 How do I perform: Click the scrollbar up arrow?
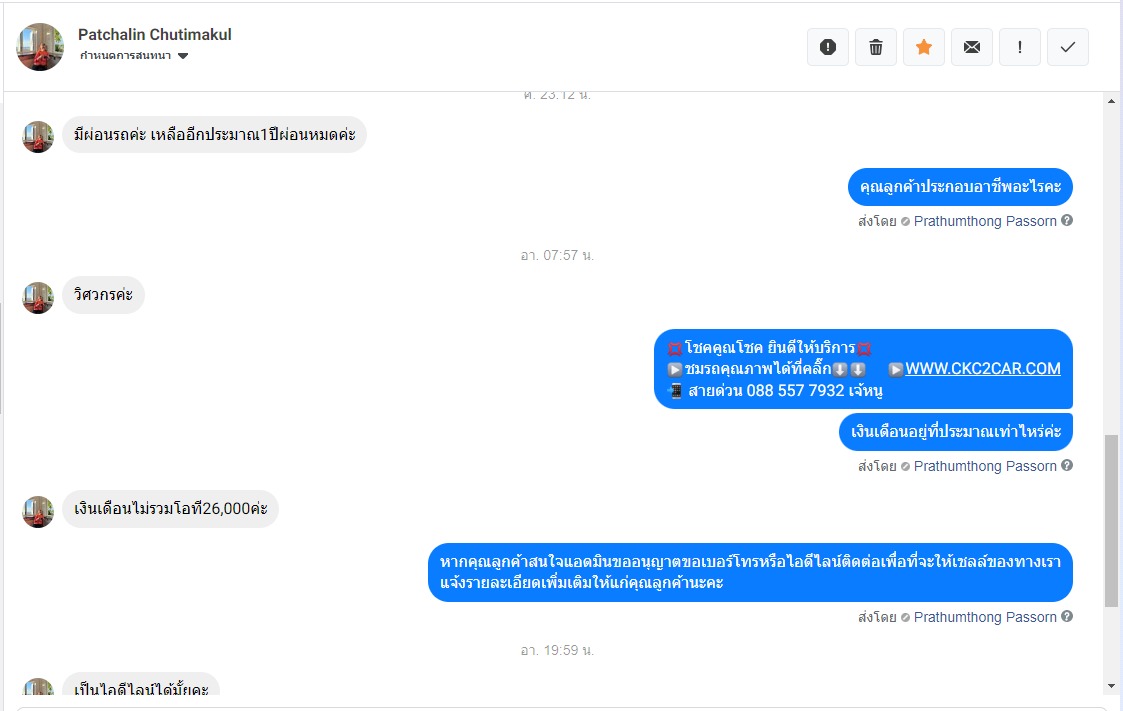1112,102
